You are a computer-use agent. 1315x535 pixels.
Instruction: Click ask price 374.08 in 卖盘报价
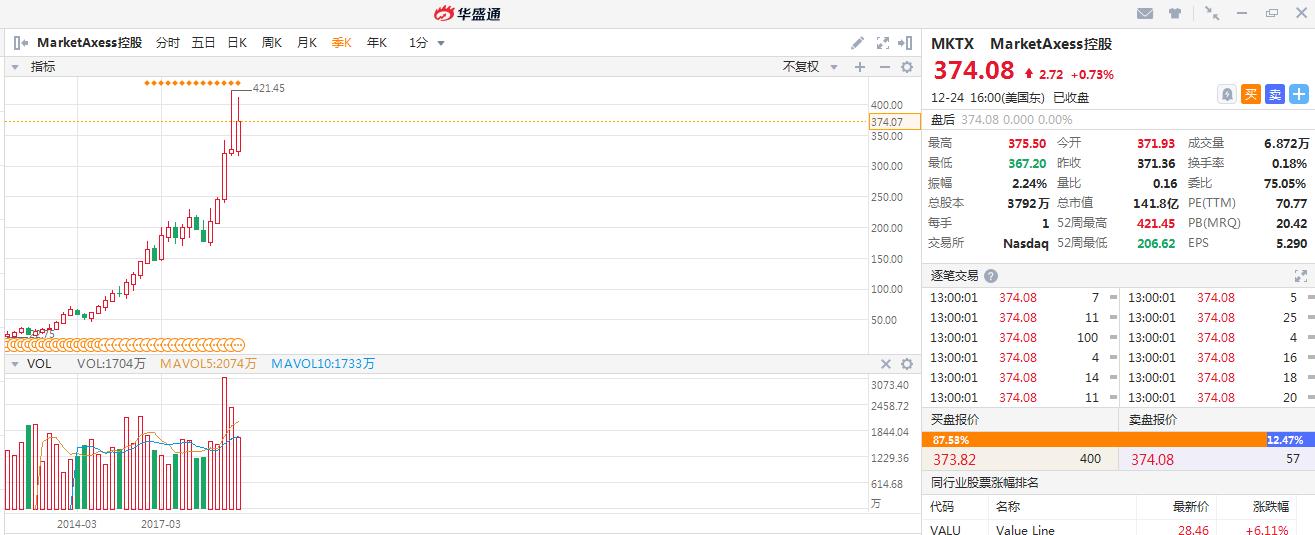pos(1152,459)
